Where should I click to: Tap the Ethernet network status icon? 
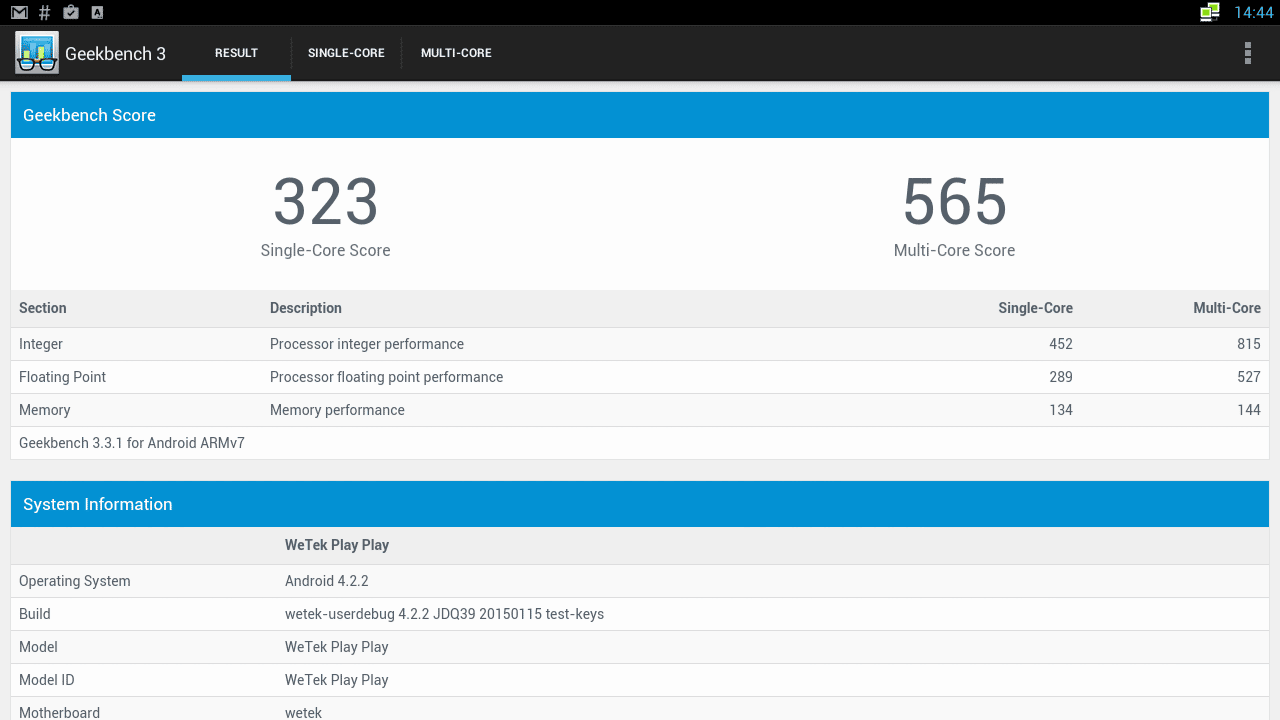point(1210,13)
